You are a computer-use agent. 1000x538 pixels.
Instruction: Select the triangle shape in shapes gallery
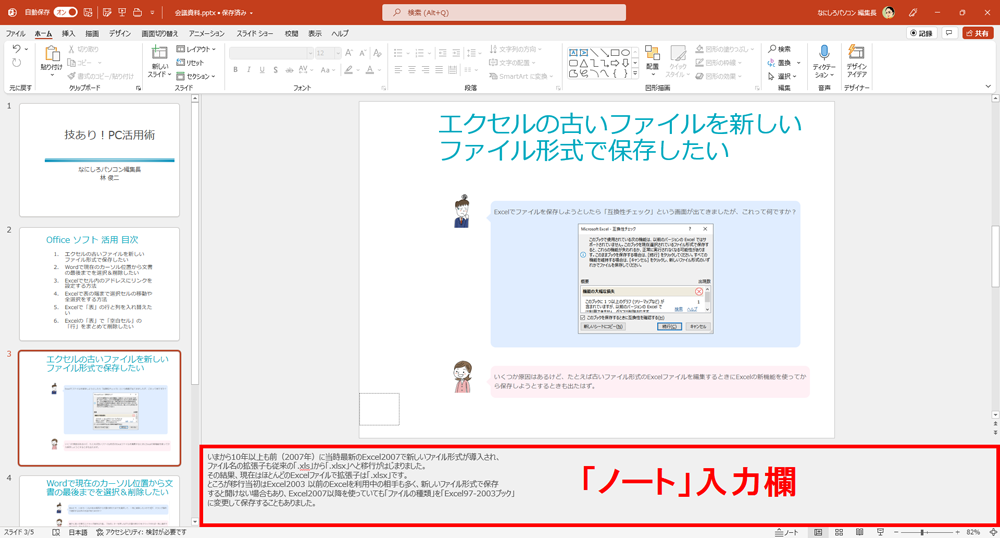point(584,63)
